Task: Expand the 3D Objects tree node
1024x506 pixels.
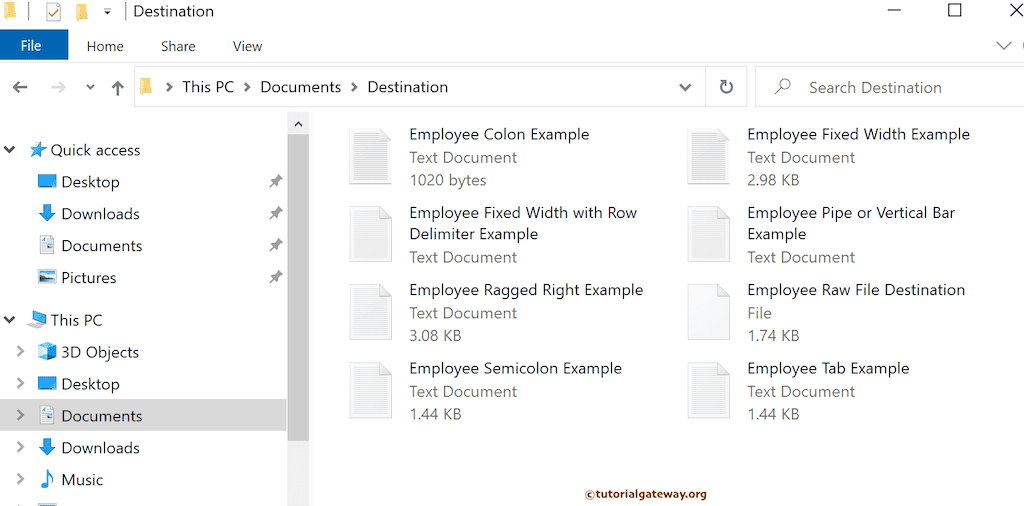Action: [20, 352]
